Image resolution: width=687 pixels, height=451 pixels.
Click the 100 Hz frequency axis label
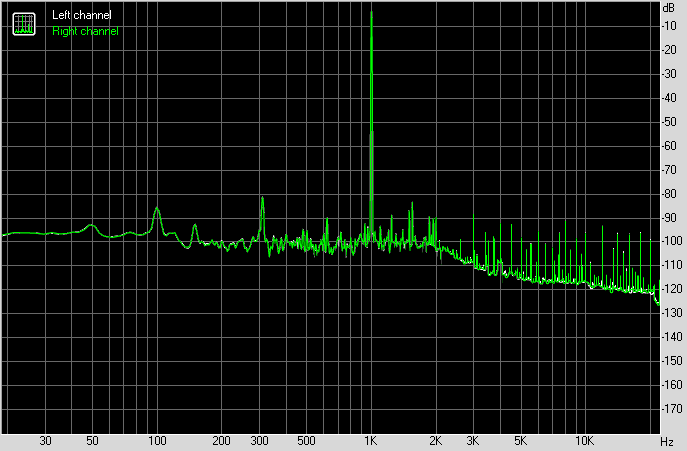[157, 440]
